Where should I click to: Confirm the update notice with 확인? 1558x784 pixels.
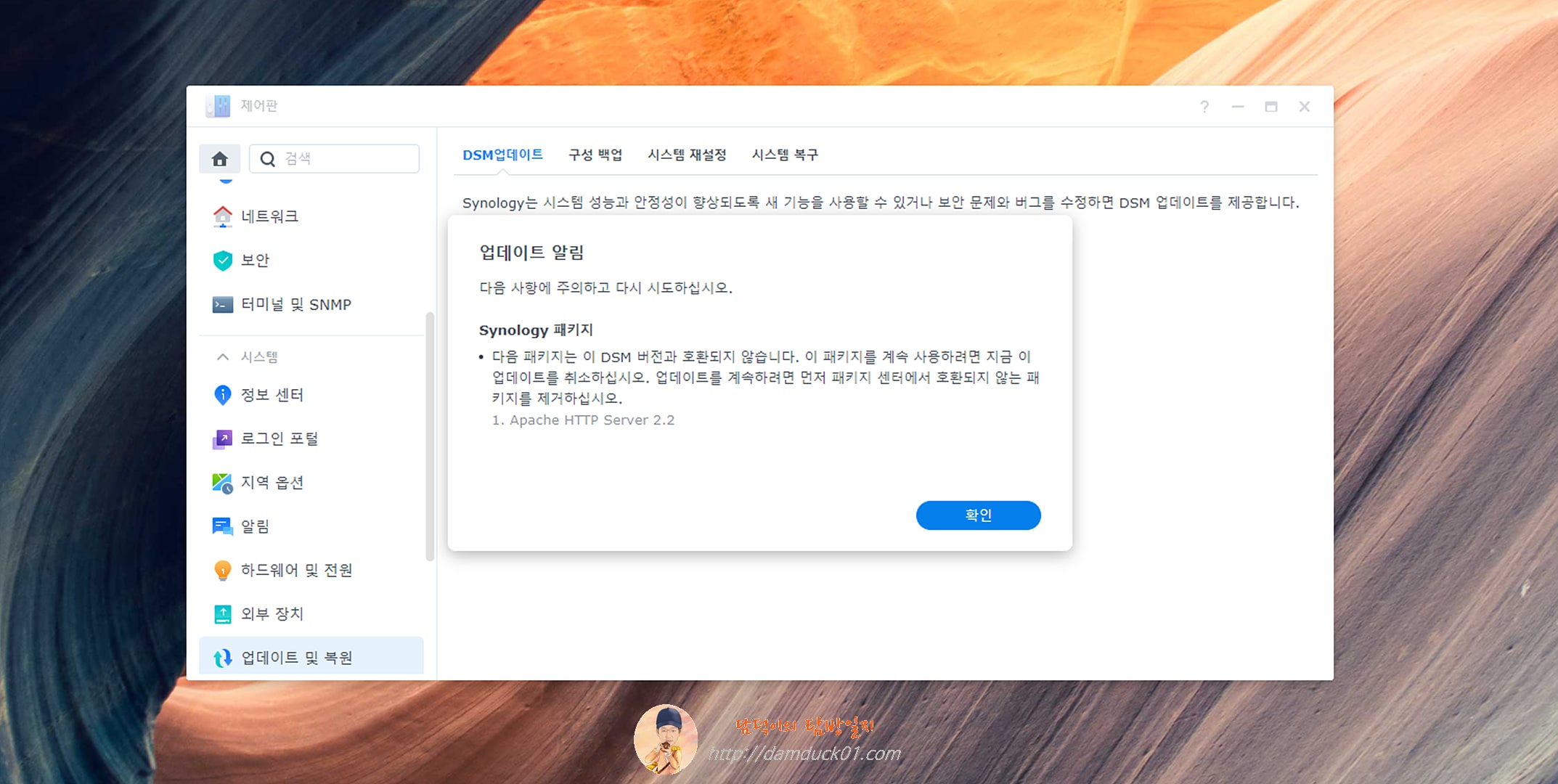(x=979, y=515)
